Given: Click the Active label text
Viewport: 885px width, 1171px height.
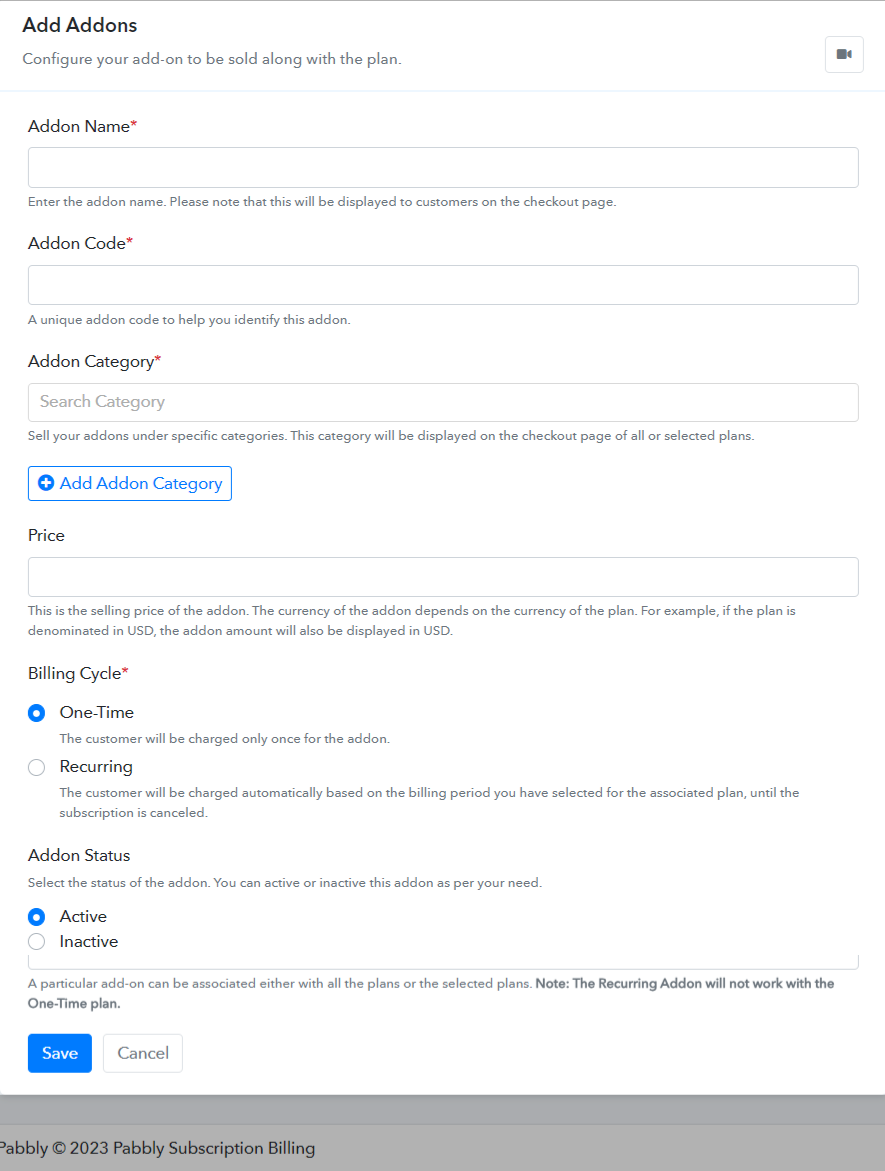Looking at the screenshot, I should point(83,916).
